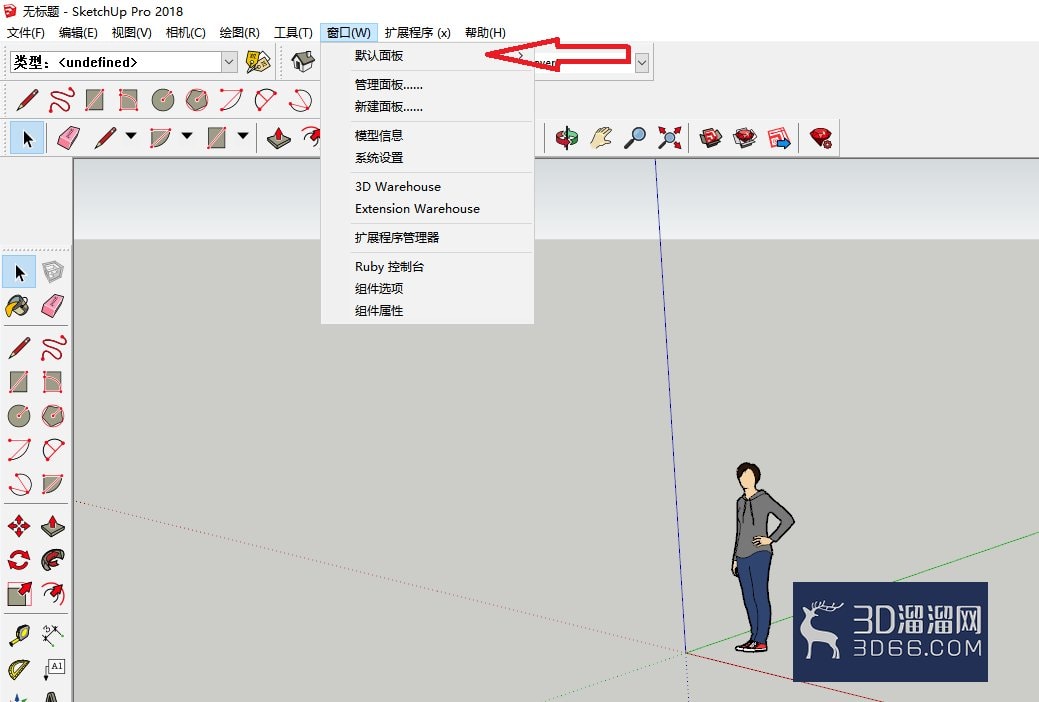Open the 文件(F) menu
The width and height of the screenshot is (1039, 702).
point(26,32)
